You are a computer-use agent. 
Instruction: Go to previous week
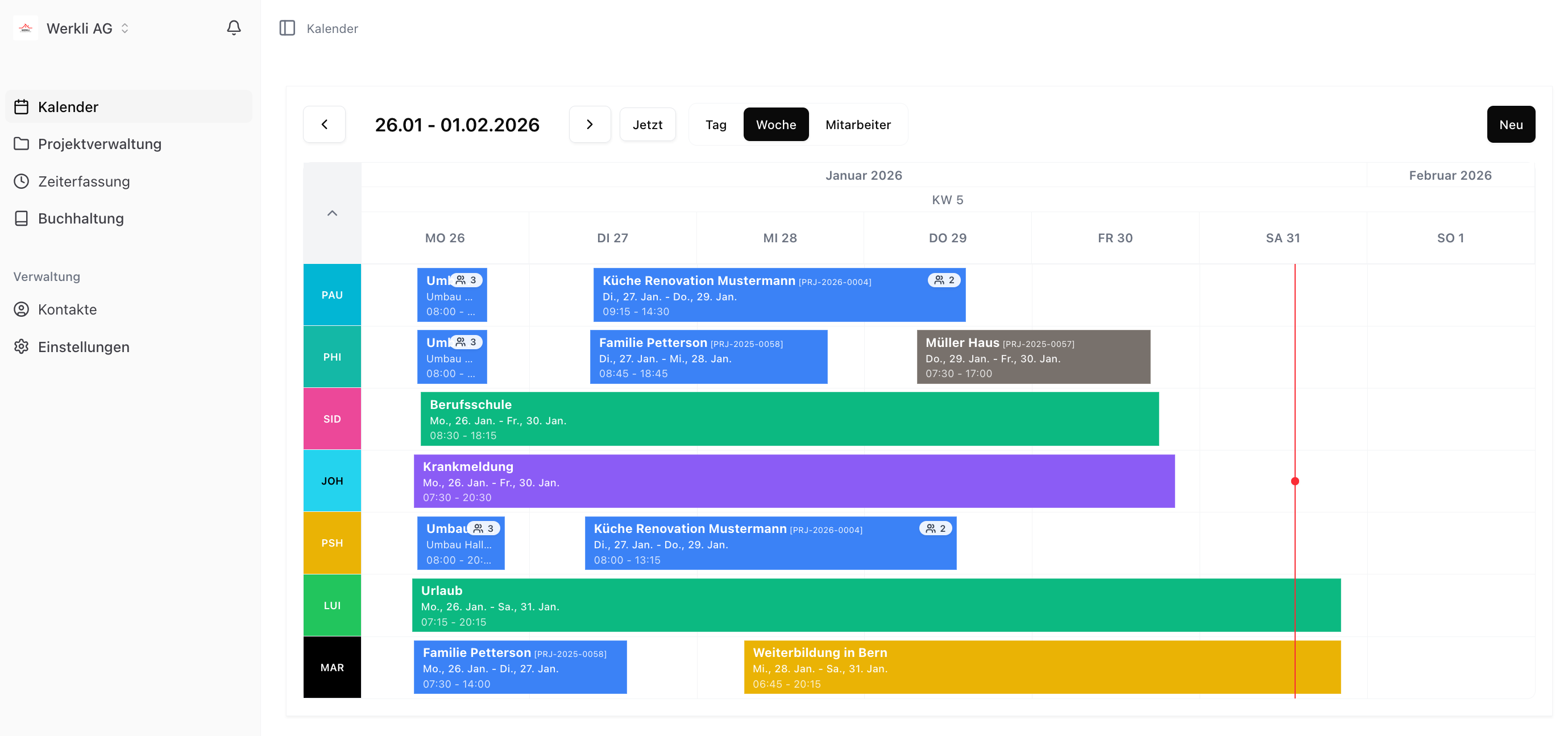[x=325, y=124]
